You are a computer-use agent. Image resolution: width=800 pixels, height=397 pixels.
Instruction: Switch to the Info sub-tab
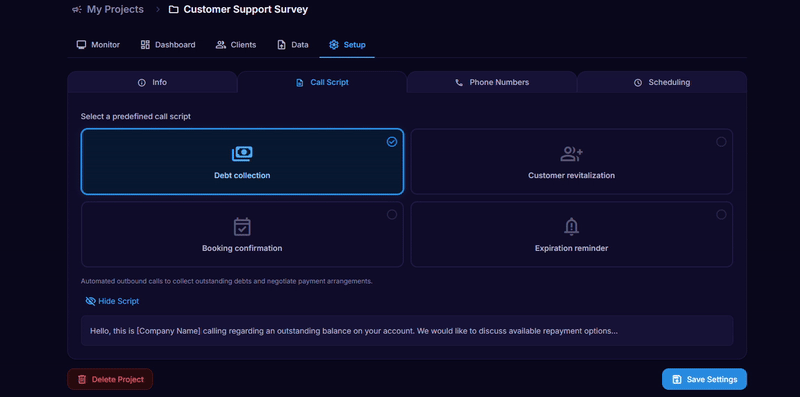[152, 82]
